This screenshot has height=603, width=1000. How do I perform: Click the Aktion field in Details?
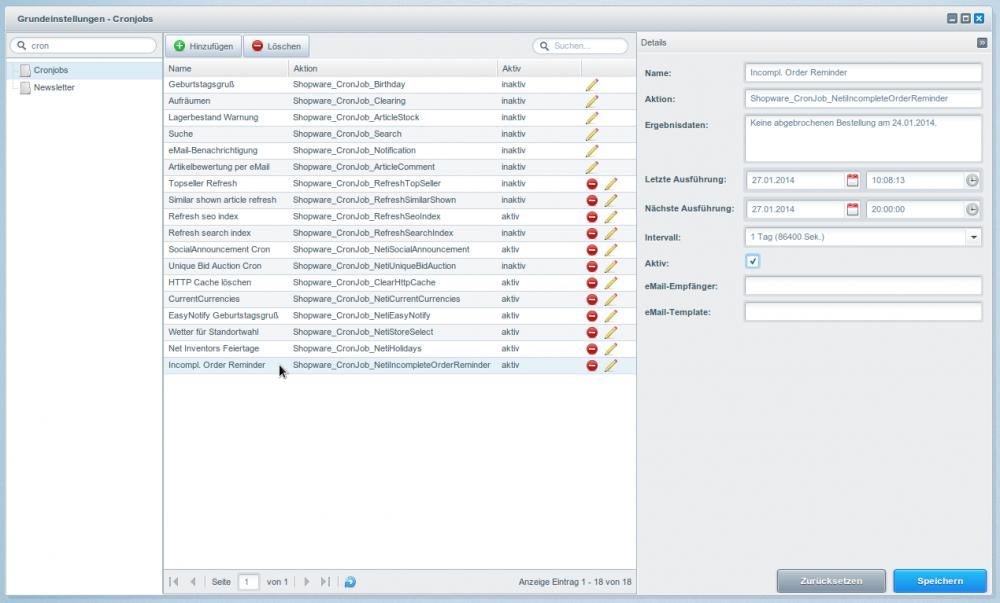click(x=863, y=99)
